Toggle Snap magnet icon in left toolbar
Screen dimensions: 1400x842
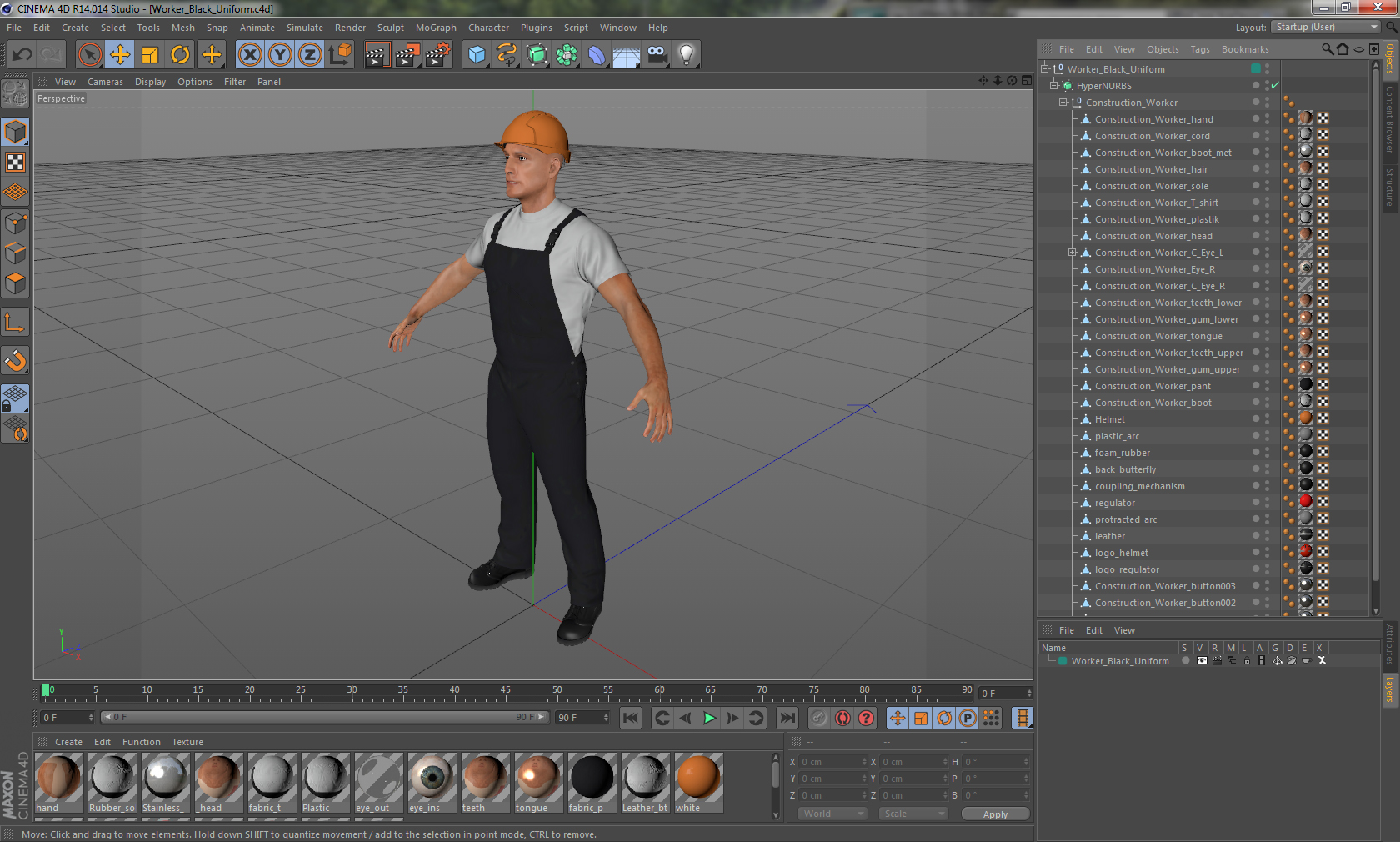[15, 360]
